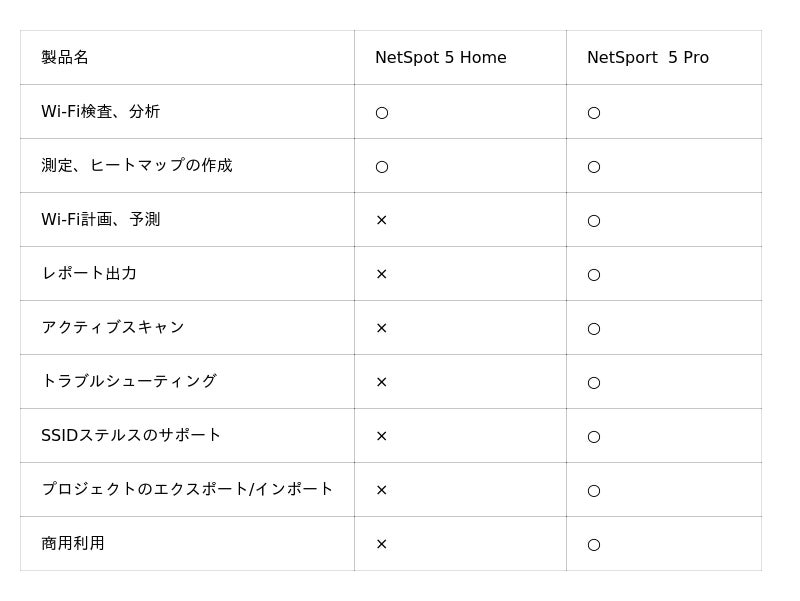Click the Home circle mark for ヒートマップの作成
Image resolution: width=800 pixels, height=601 pixels.
pyautogui.click(x=382, y=167)
